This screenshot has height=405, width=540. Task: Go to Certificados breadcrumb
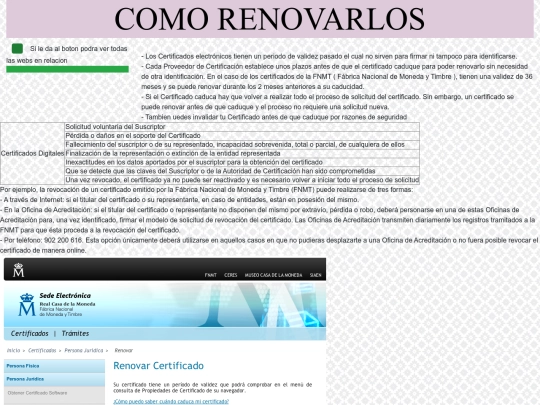click(x=42, y=350)
